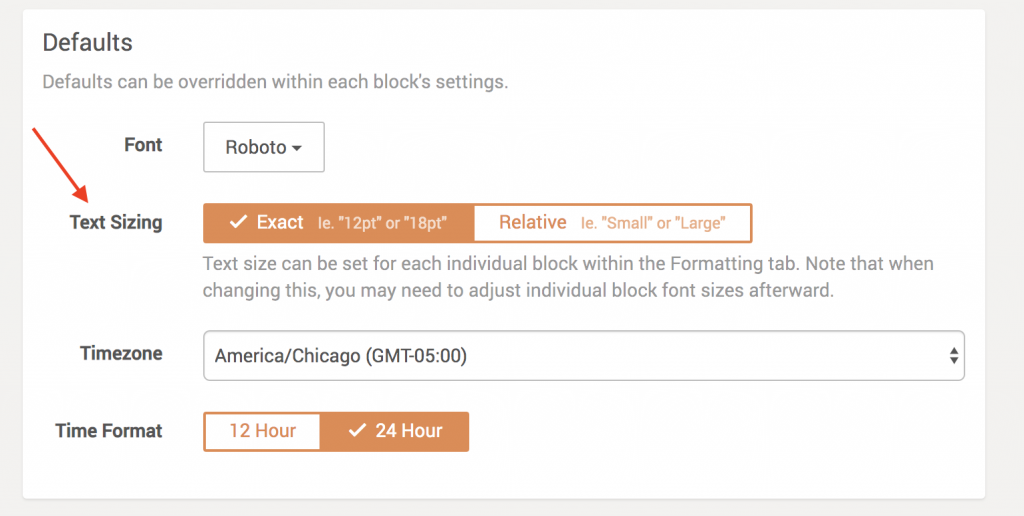Viewport: 1024px width, 516px height.
Task: Click the 'Ie. "12pt" or "18pt"' hint text
Action: [382, 223]
